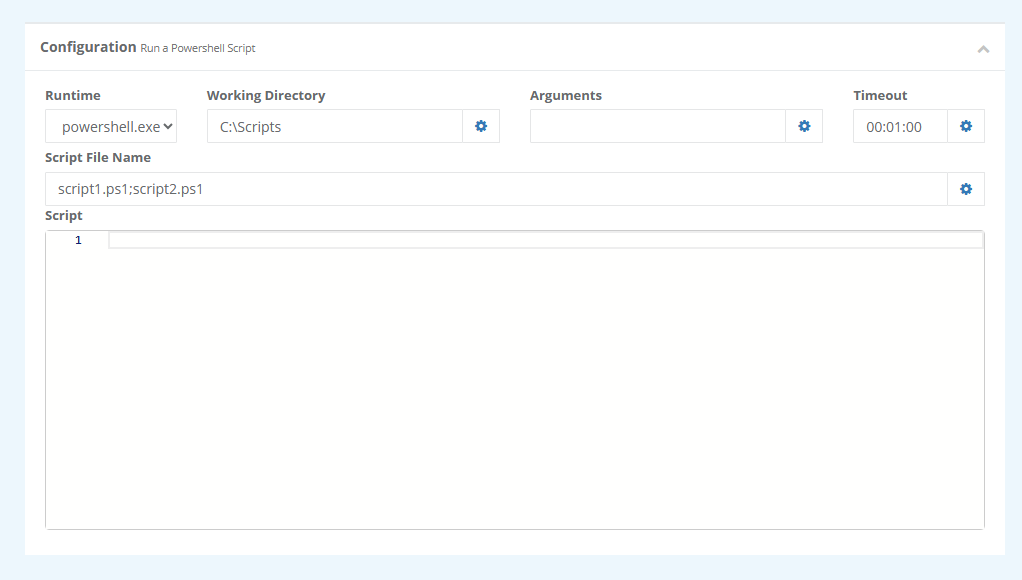This screenshot has height=580, width=1022.
Task: Click line number 1 in the editor gutter
Action: (x=78, y=240)
